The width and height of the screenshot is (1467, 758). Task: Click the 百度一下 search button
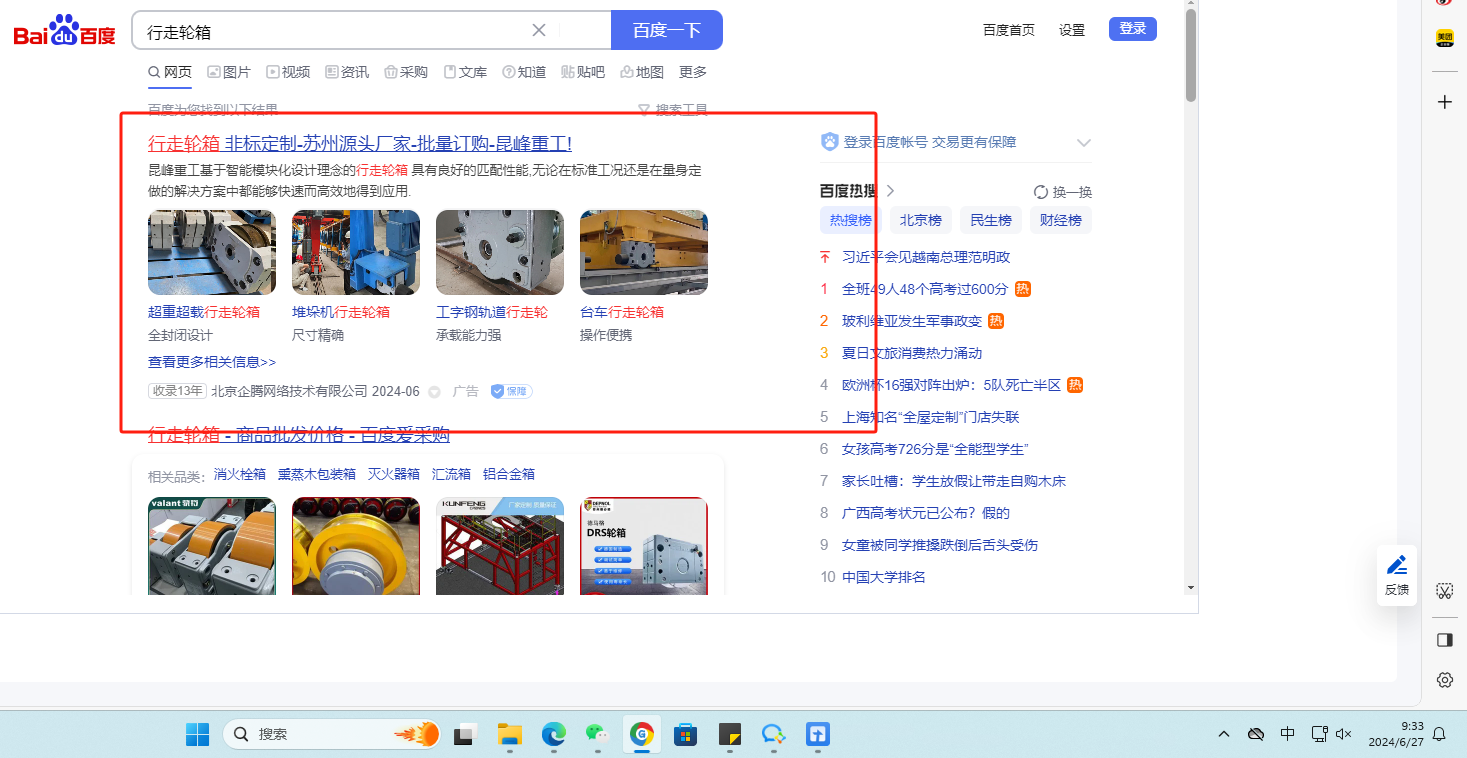tap(667, 30)
